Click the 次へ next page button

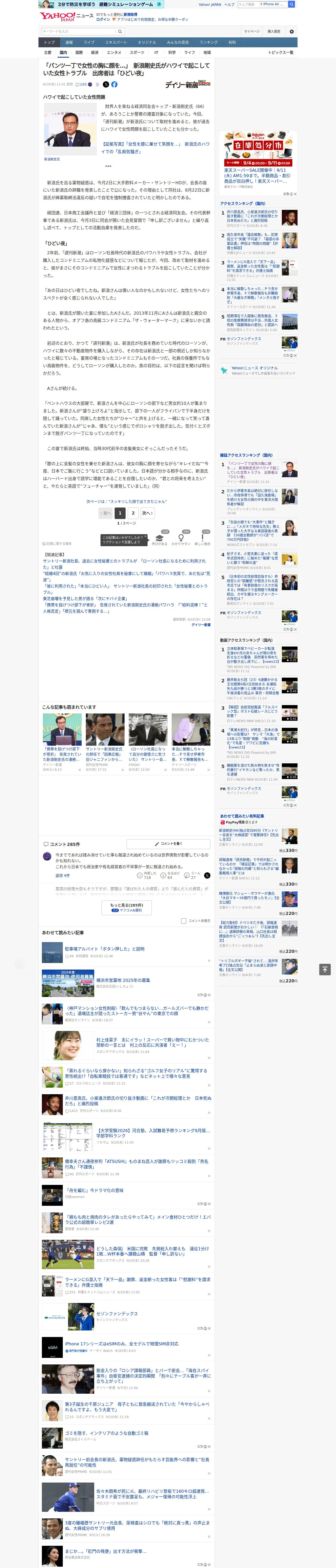[x=147, y=513]
